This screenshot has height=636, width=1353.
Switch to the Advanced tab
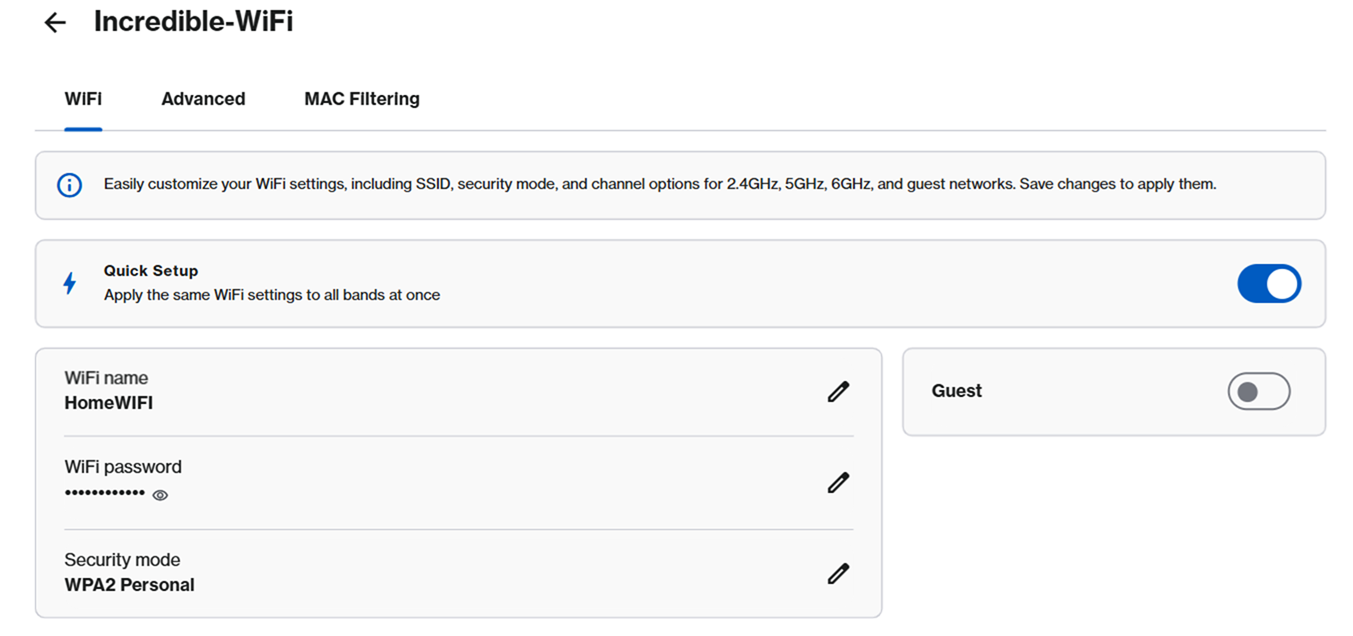tap(203, 98)
